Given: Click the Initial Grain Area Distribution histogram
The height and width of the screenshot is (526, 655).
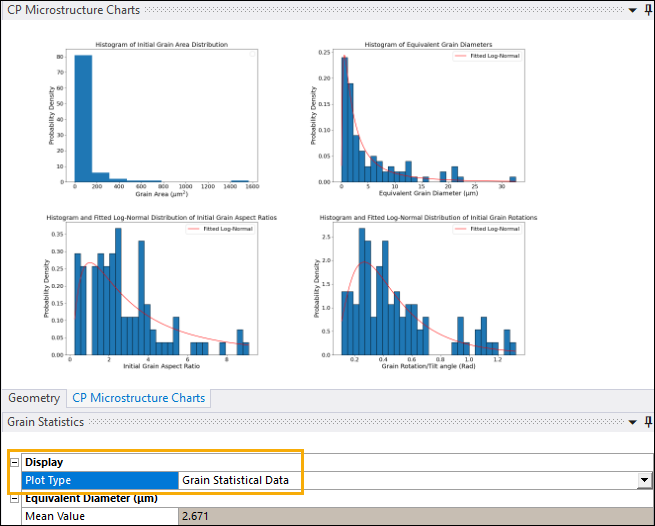Looking at the screenshot, I should click(154, 120).
